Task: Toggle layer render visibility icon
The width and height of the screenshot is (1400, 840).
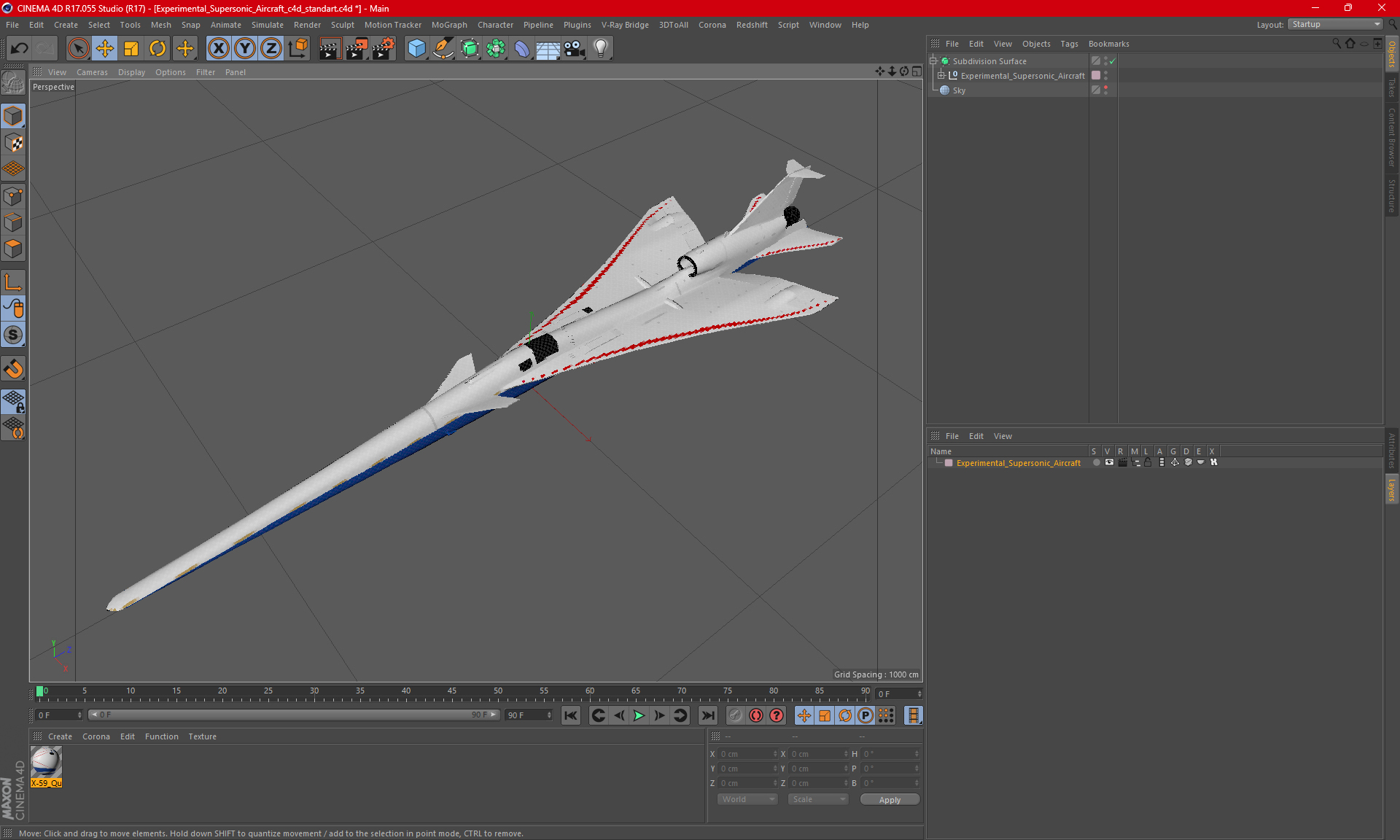Action: pyautogui.click(x=1122, y=463)
